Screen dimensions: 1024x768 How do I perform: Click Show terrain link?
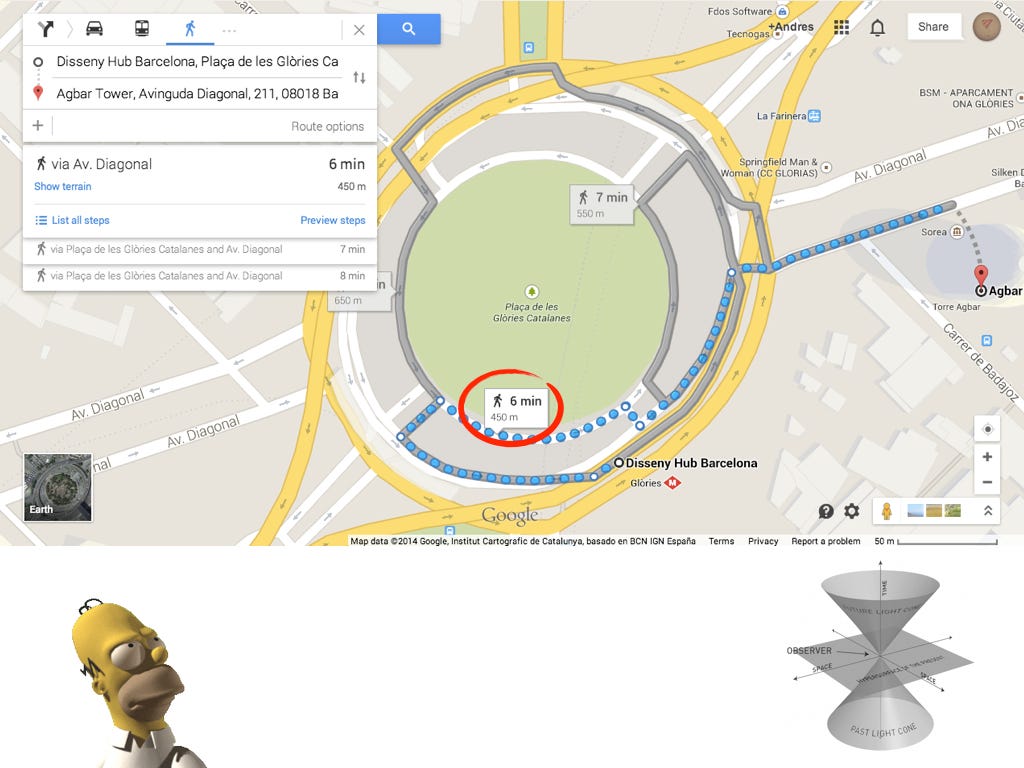tap(63, 186)
